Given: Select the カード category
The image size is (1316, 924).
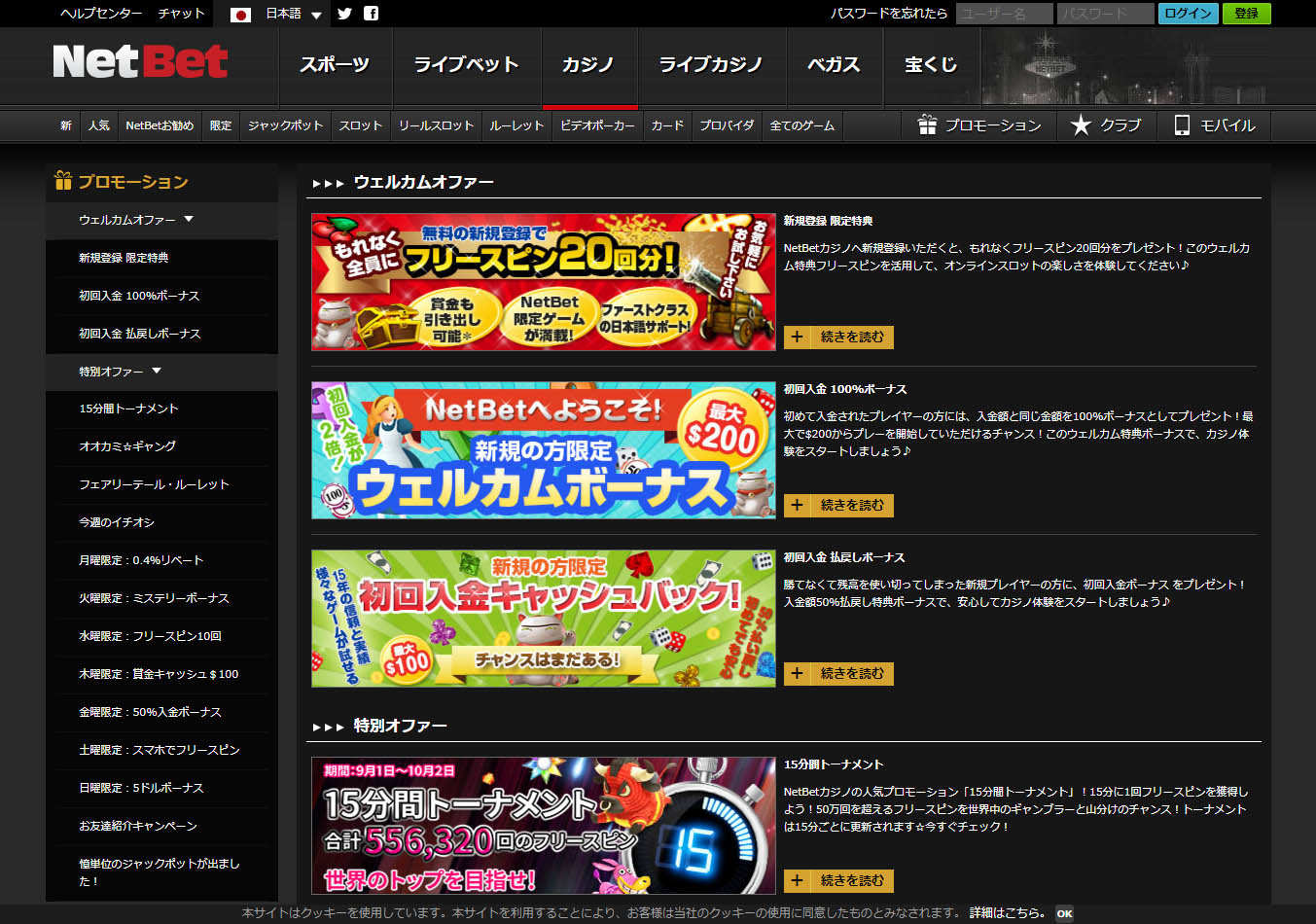Looking at the screenshot, I should pyautogui.click(x=667, y=125).
